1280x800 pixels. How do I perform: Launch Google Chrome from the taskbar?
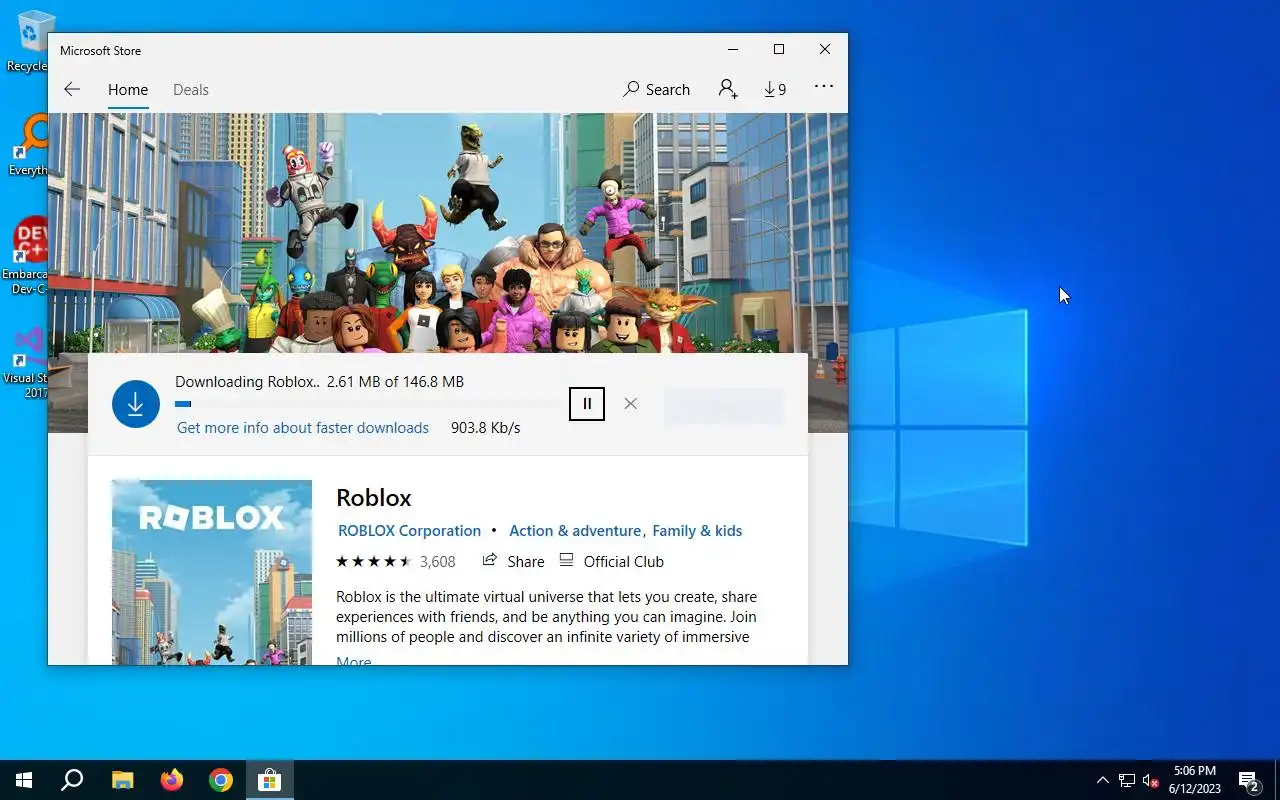220,780
